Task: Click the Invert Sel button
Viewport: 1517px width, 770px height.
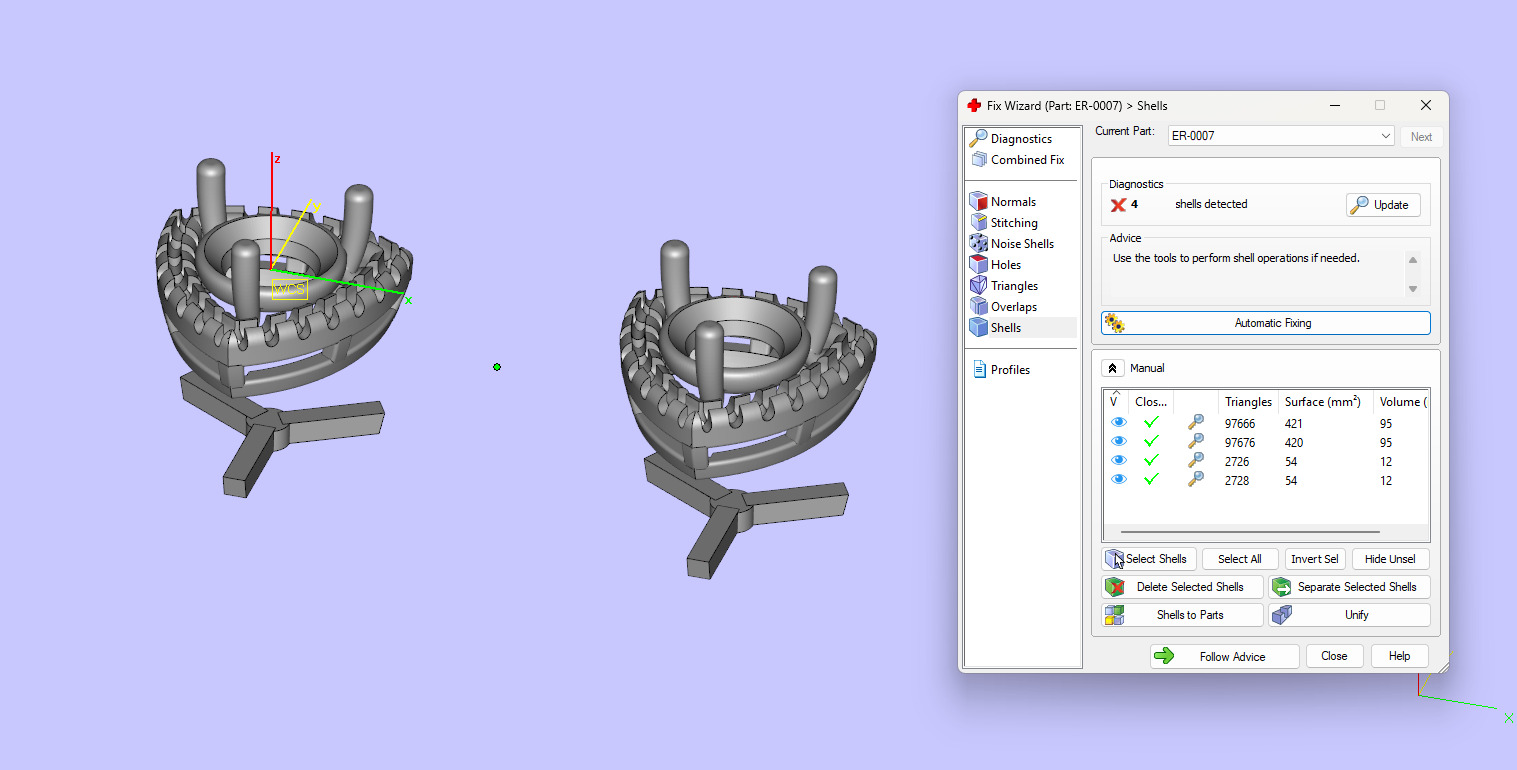Action: tap(1315, 559)
